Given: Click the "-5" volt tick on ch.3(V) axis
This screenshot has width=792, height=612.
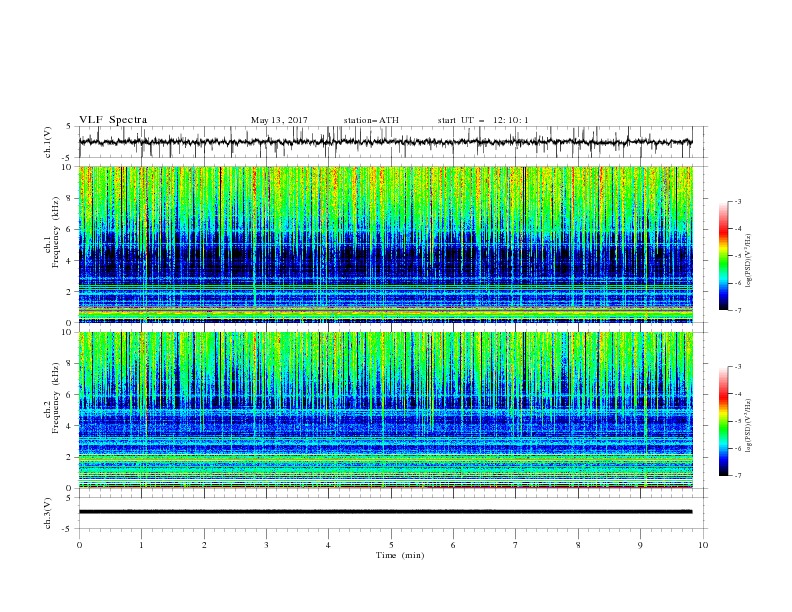Looking at the screenshot, I should (x=68, y=529).
